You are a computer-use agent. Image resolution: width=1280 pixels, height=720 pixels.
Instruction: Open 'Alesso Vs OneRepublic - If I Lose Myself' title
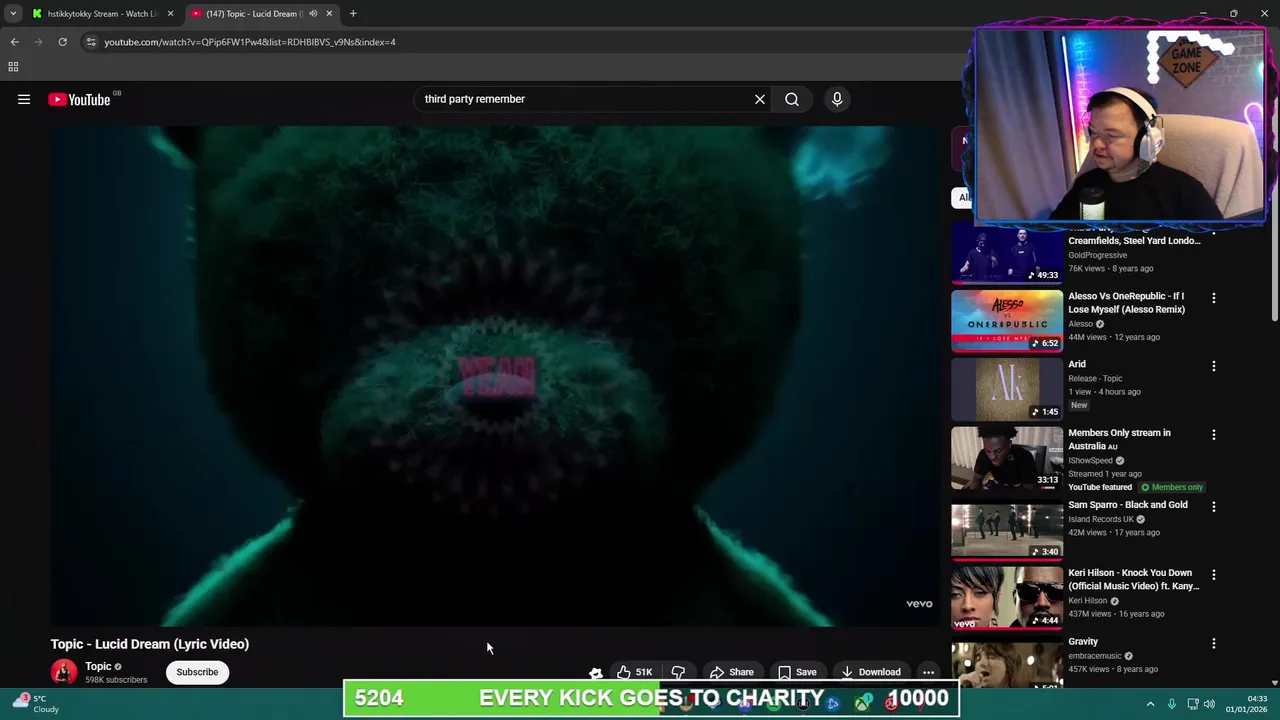click(1127, 303)
